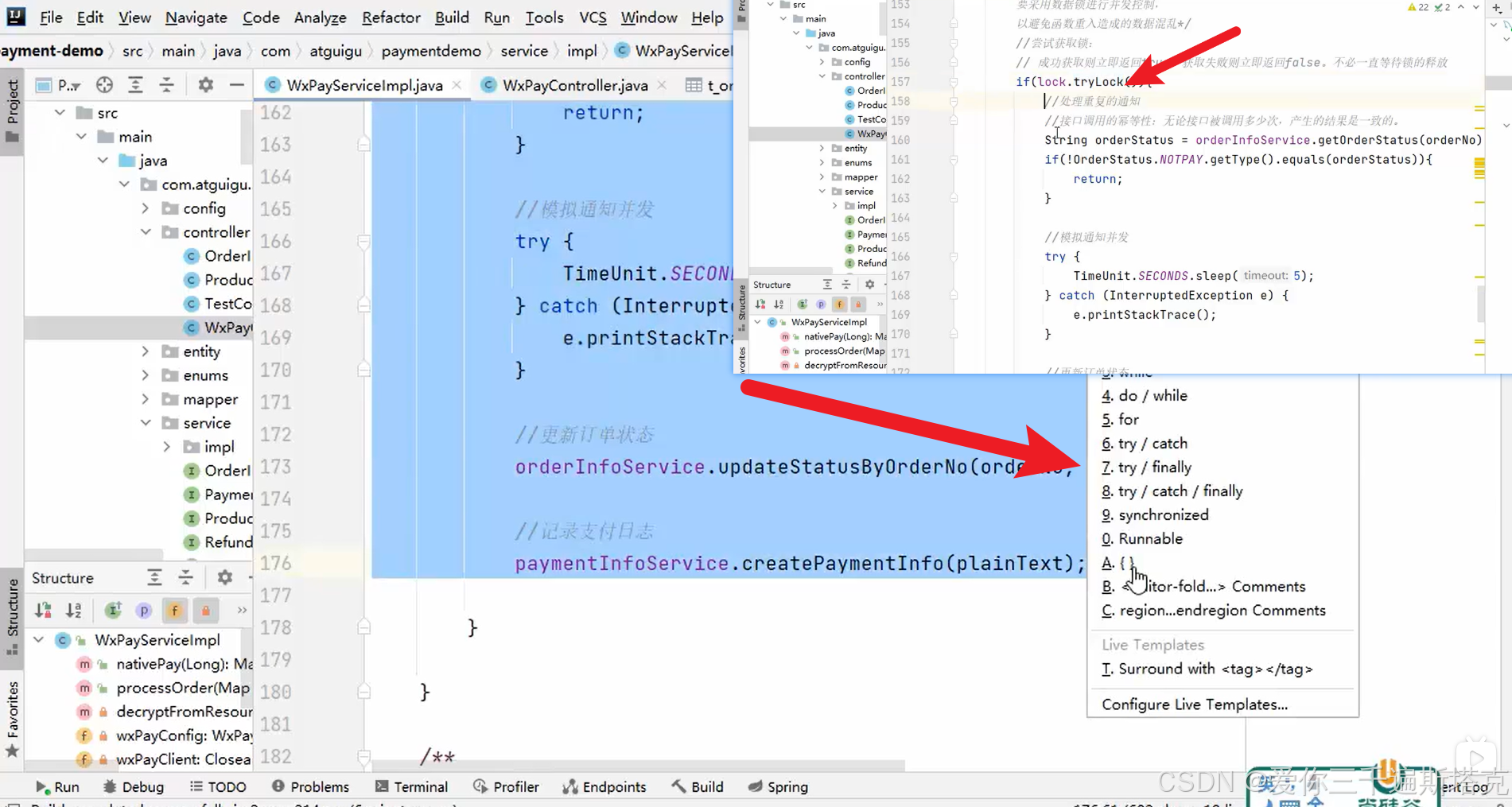
Task: Open Project panel settings gear
Action: (205, 84)
